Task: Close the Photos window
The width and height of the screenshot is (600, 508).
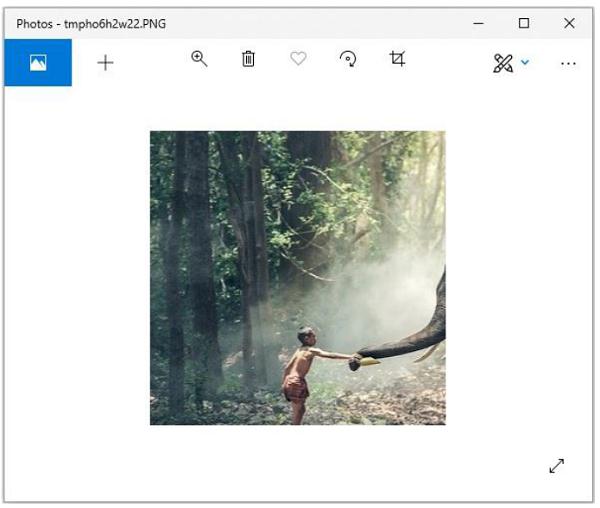Action: tap(569, 23)
